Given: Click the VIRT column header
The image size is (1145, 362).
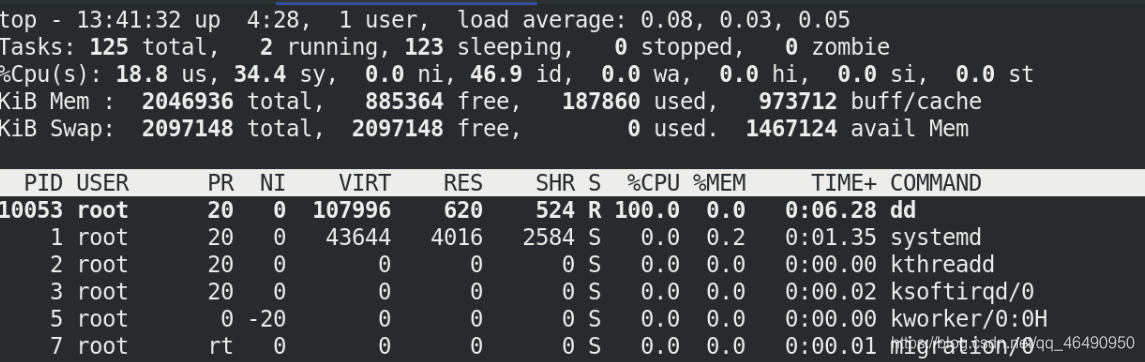Looking at the screenshot, I should pyautogui.click(x=364, y=182).
